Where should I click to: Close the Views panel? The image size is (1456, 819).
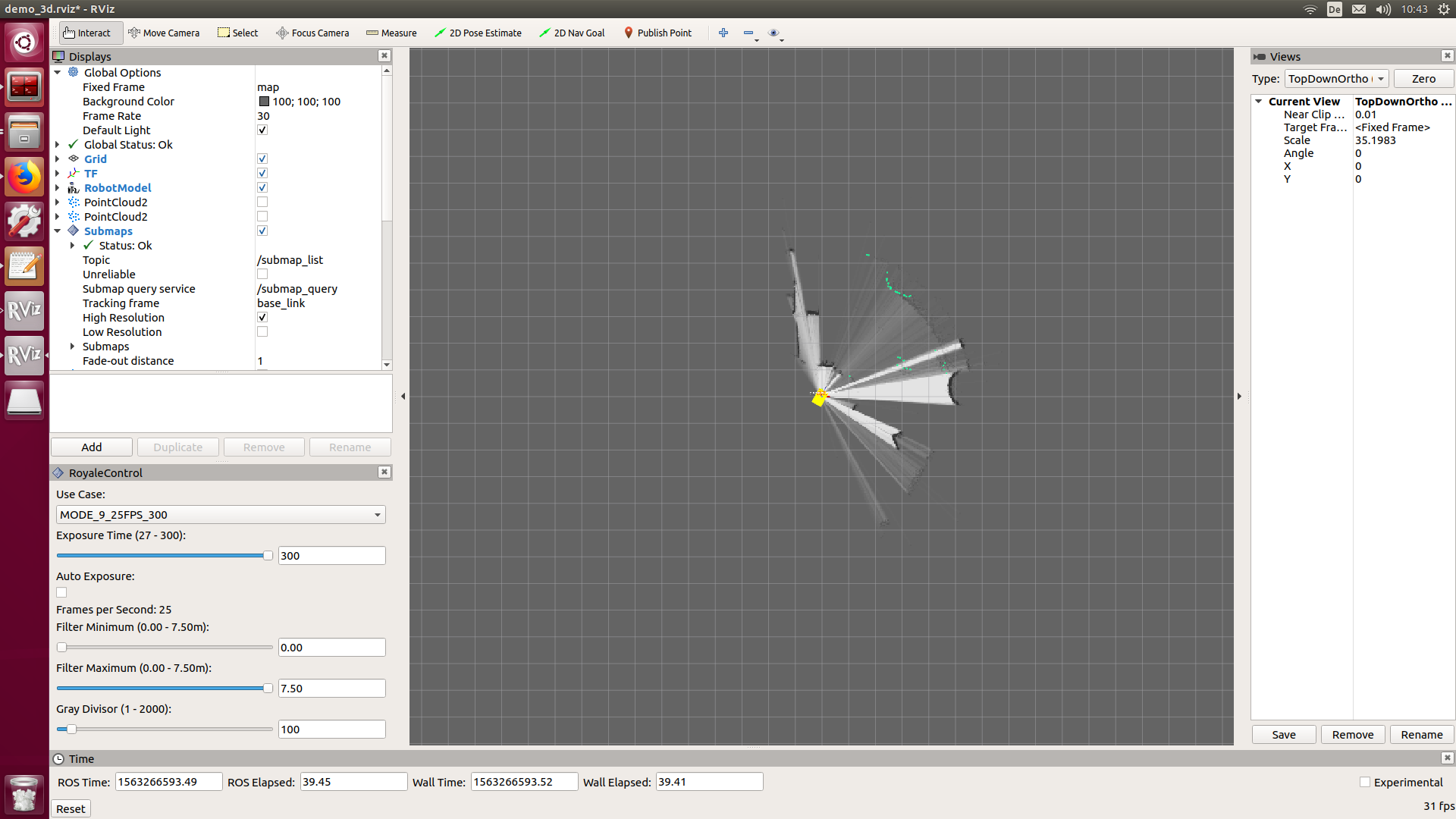(x=1447, y=56)
